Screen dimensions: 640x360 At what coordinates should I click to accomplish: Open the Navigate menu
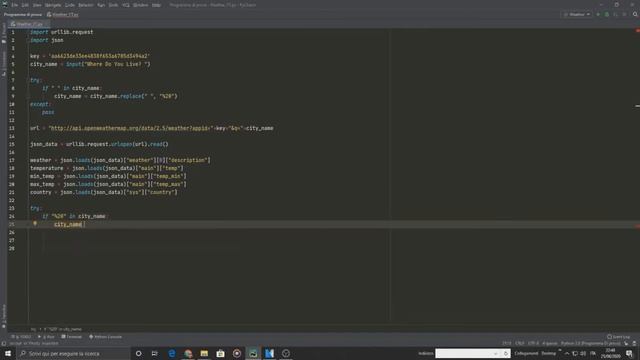pos(53,5)
